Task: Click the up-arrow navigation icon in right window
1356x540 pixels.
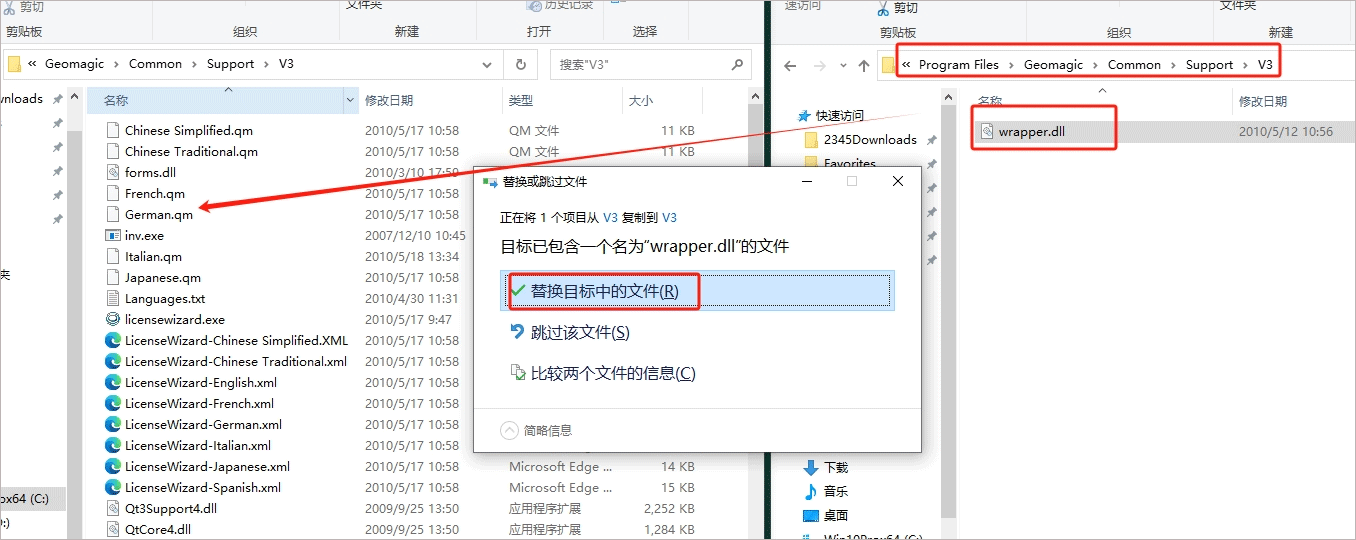Action: (864, 65)
